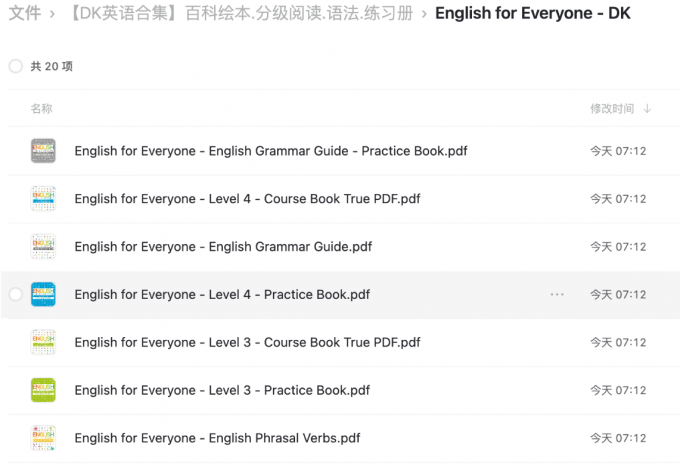Open more options for Level 4 Practice Book

(557, 295)
